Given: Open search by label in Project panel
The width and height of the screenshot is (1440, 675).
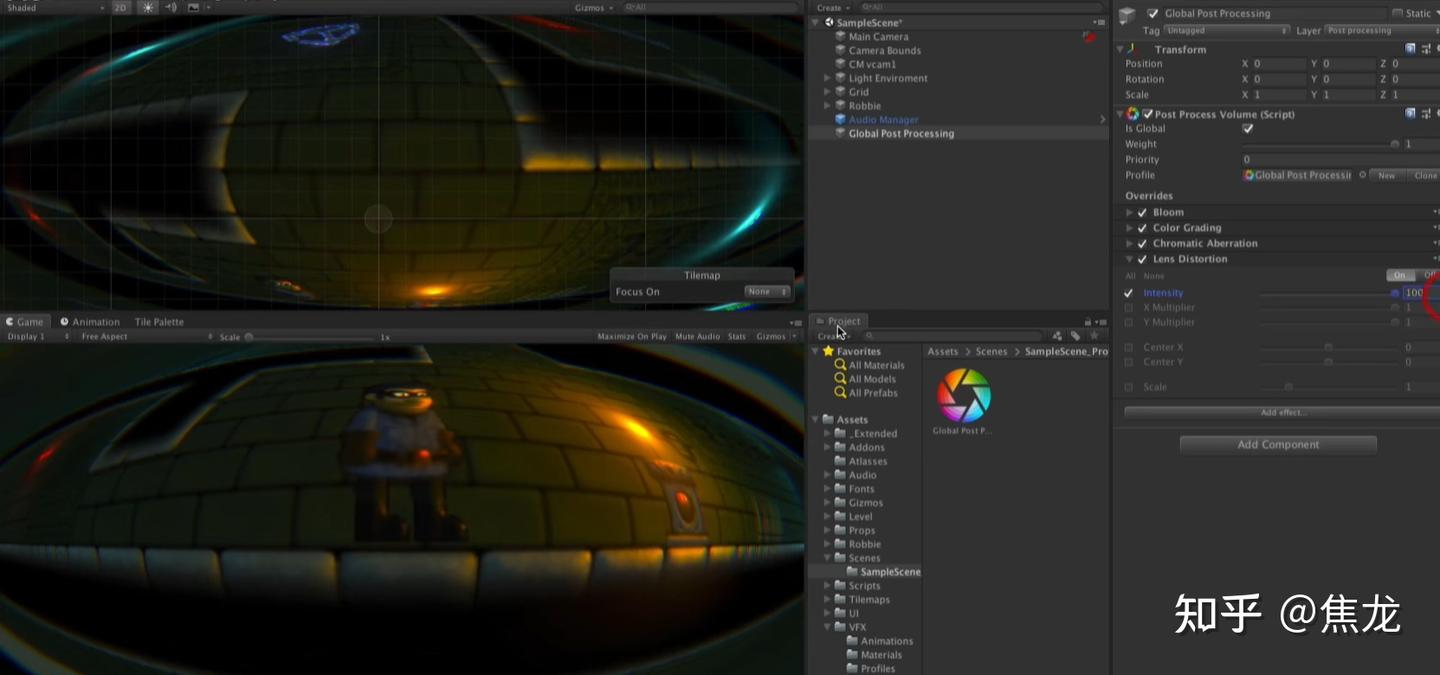Looking at the screenshot, I should [x=1078, y=335].
